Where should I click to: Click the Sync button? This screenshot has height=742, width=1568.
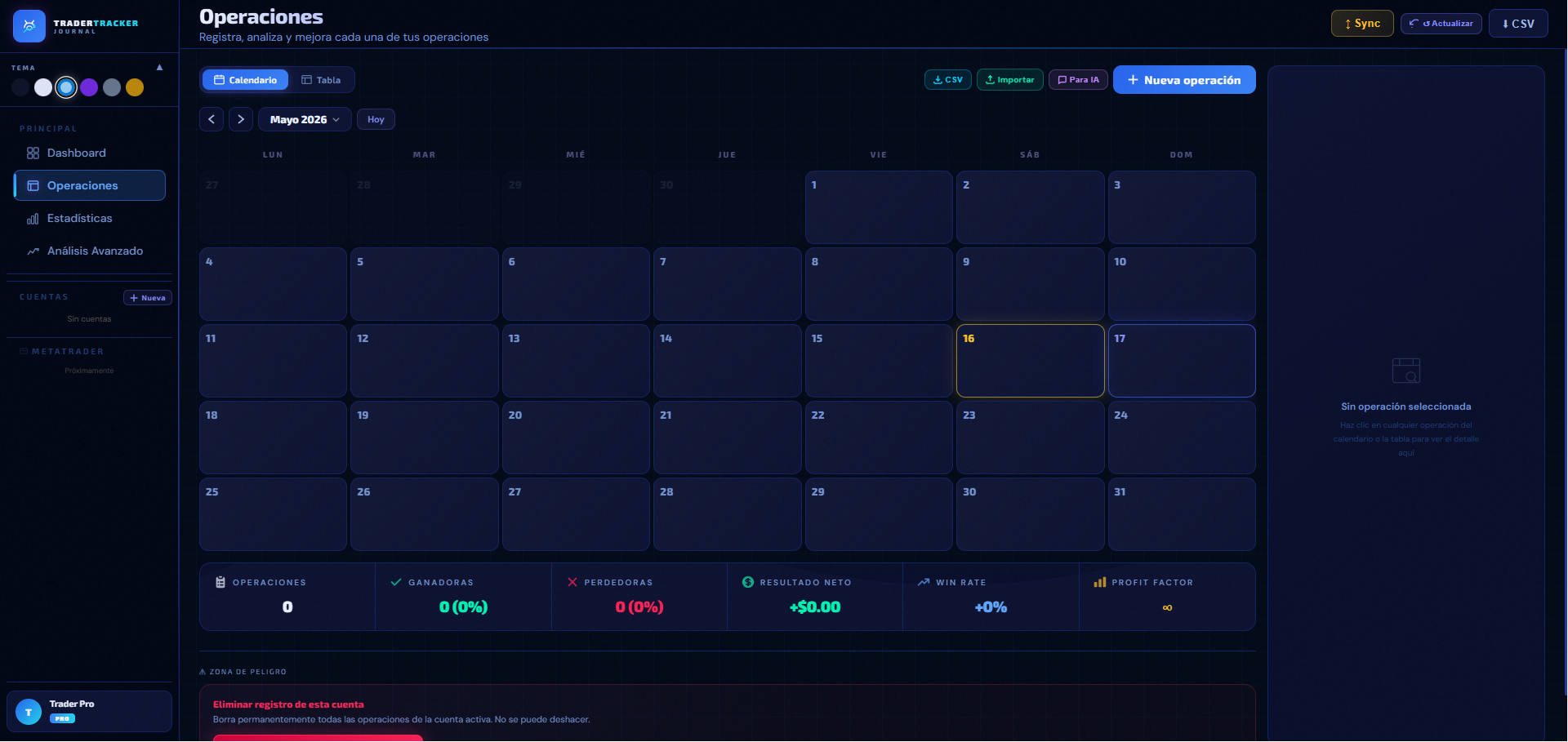pos(1362,24)
